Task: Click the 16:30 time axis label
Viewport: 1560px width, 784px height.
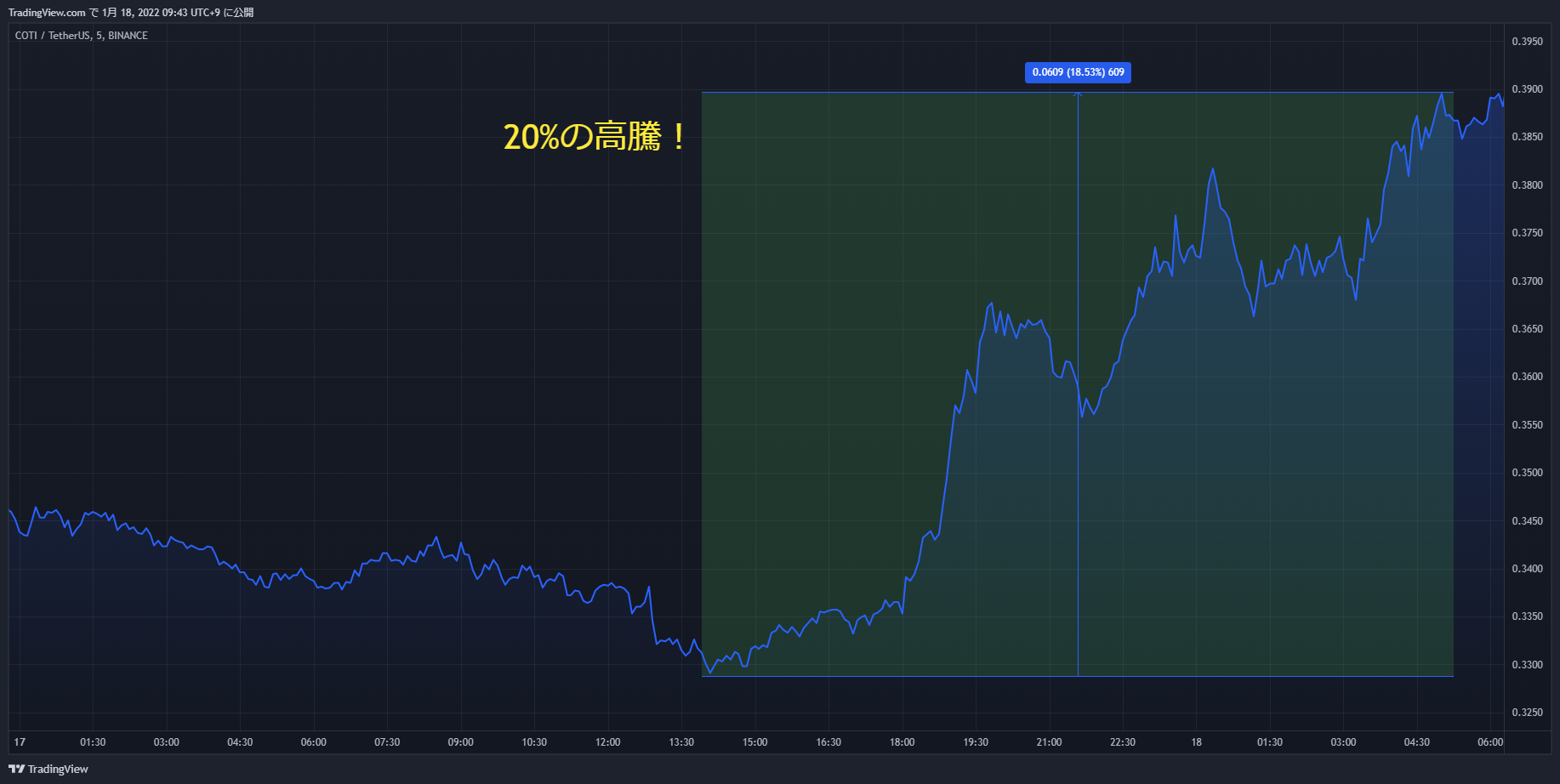Action: click(828, 742)
